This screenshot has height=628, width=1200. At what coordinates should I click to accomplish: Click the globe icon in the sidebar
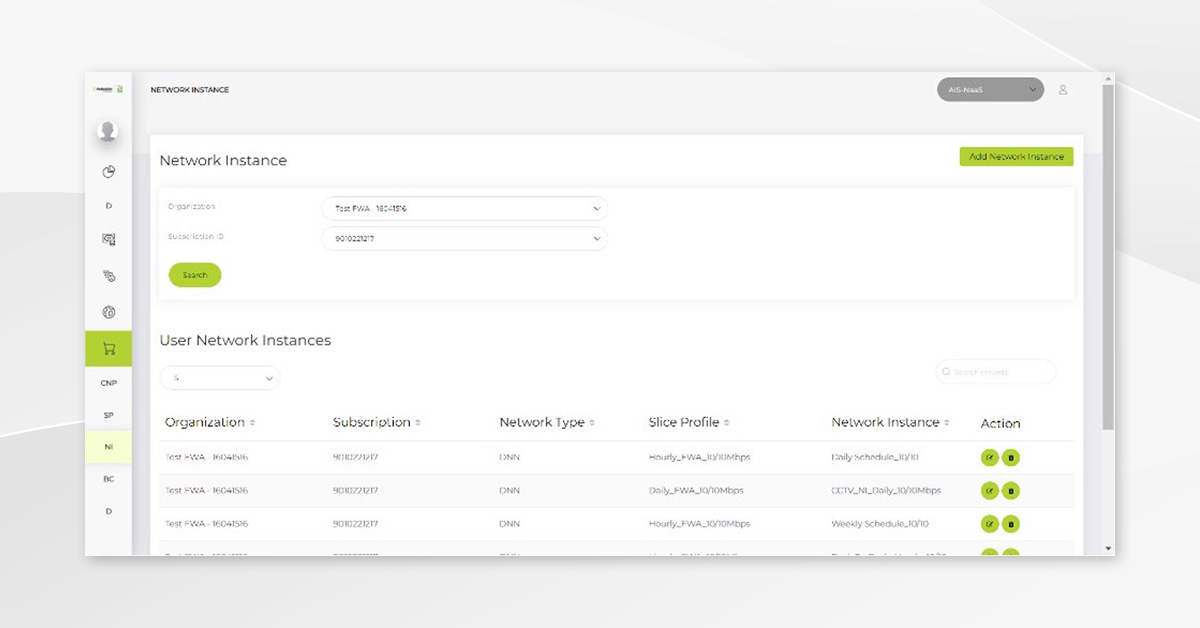click(108, 312)
